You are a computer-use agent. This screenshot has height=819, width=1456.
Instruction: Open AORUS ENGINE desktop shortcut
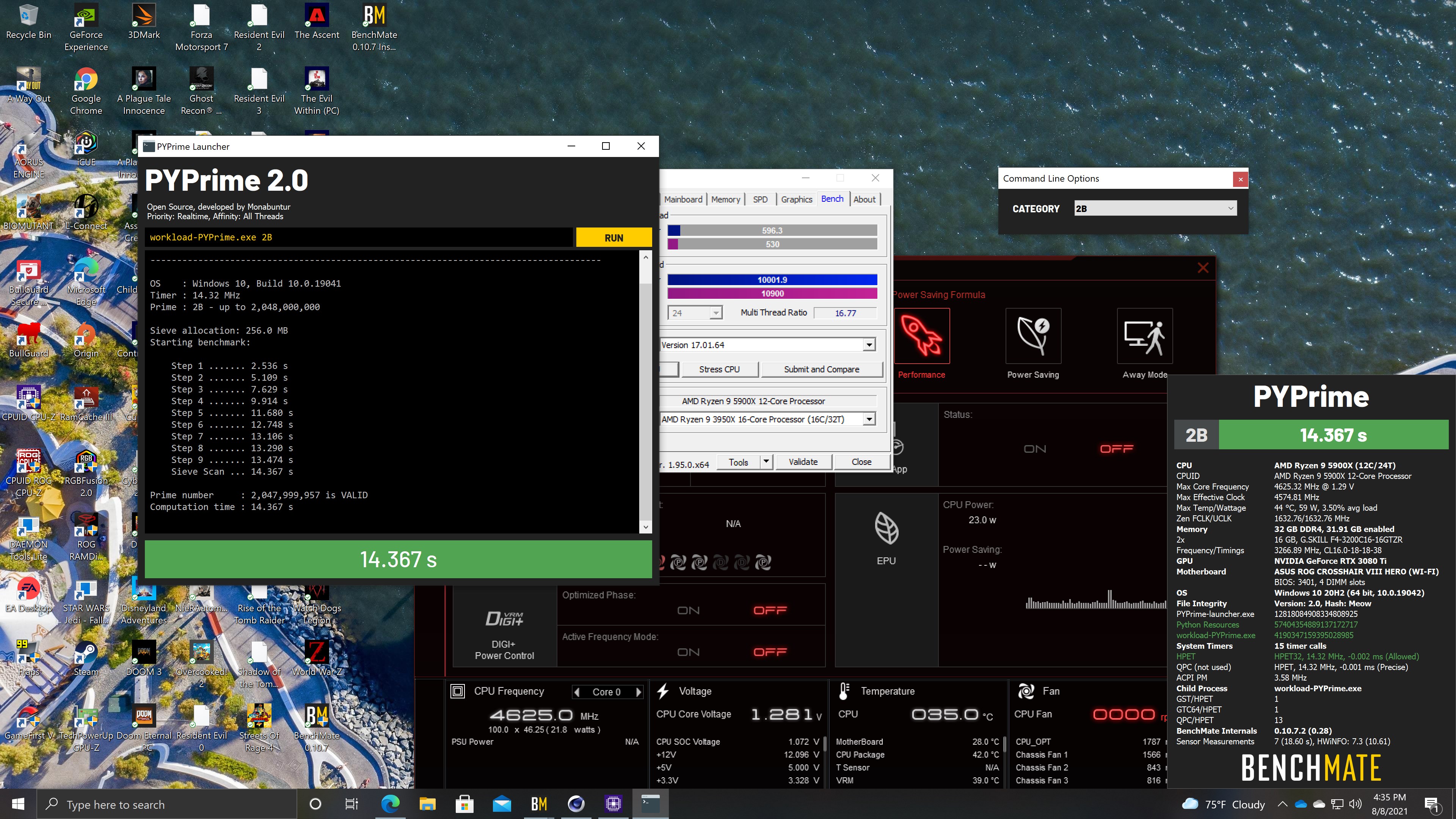[28, 155]
